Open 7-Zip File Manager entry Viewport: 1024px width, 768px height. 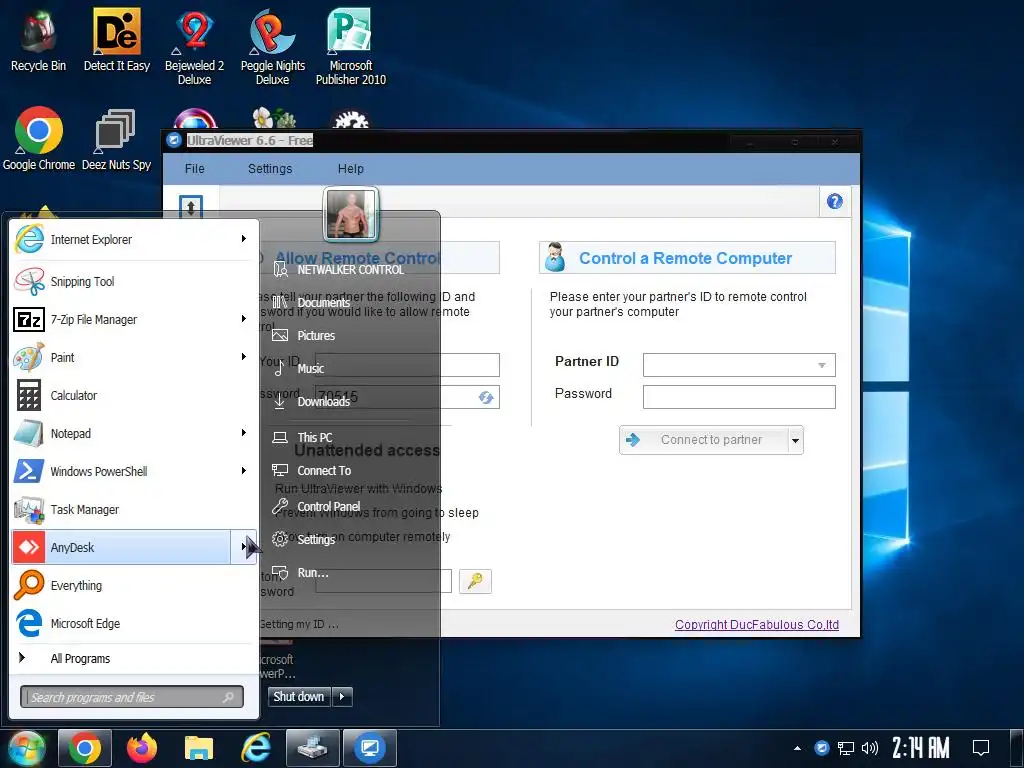[121, 319]
